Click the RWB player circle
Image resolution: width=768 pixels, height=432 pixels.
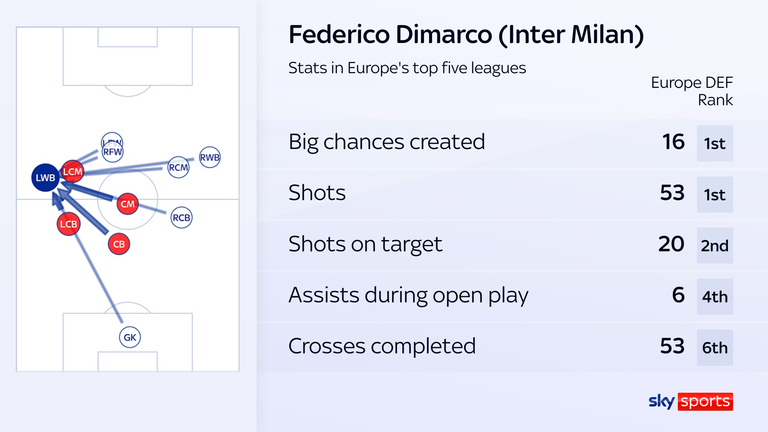click(210, 157)
